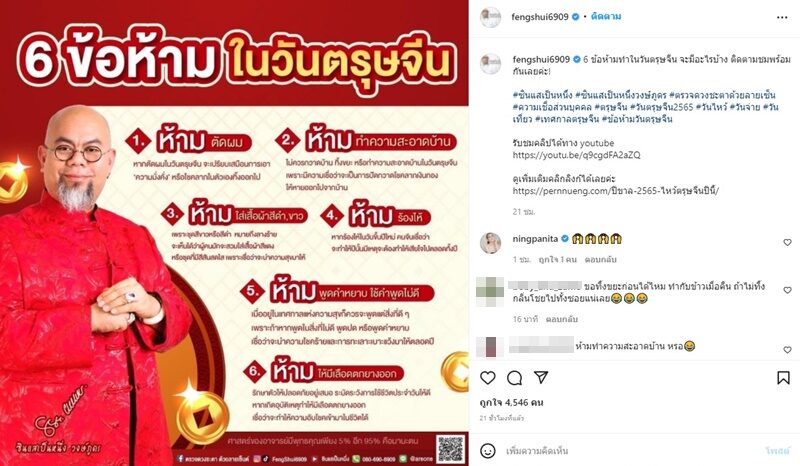Submit comment with โพสต์ button
This screenshot has height=466, width=800.
[x=778, y=451]
